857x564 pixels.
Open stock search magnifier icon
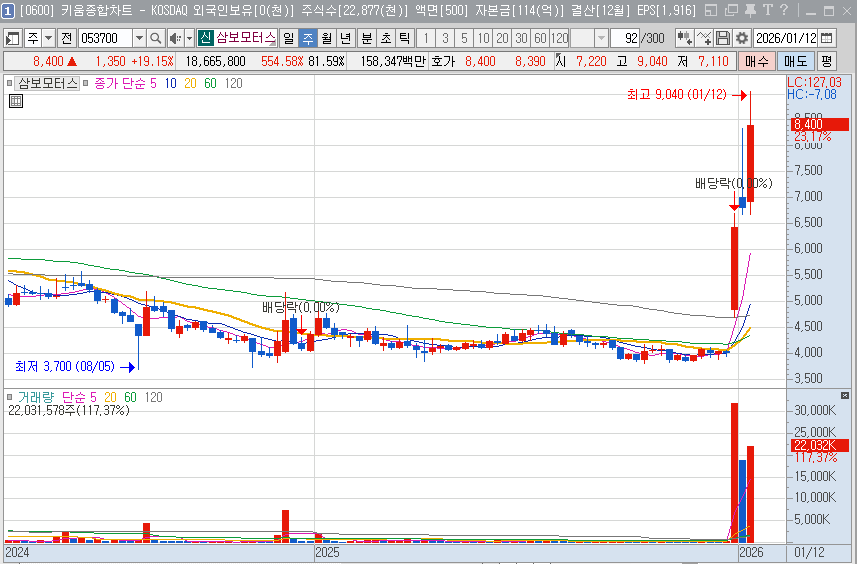[x=156, y=38]
